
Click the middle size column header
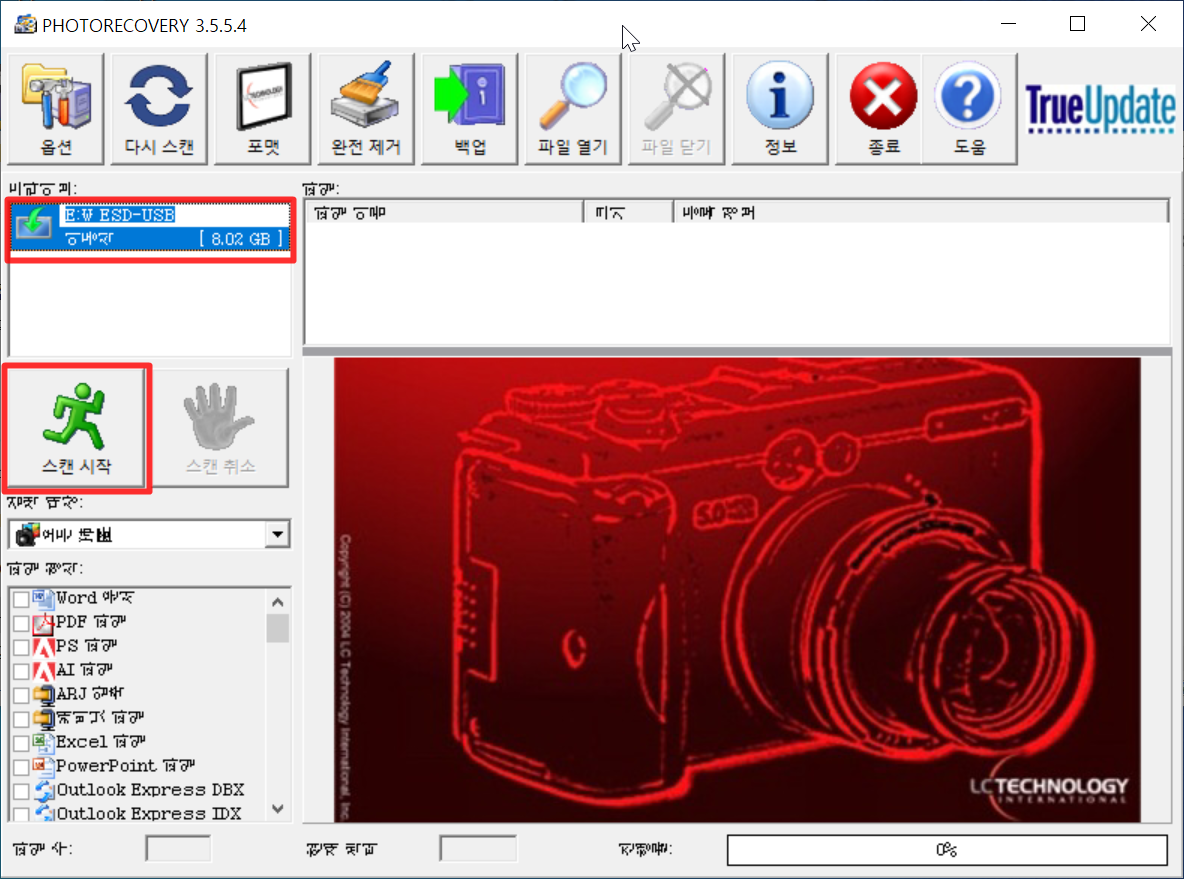[x=628, y=213]
